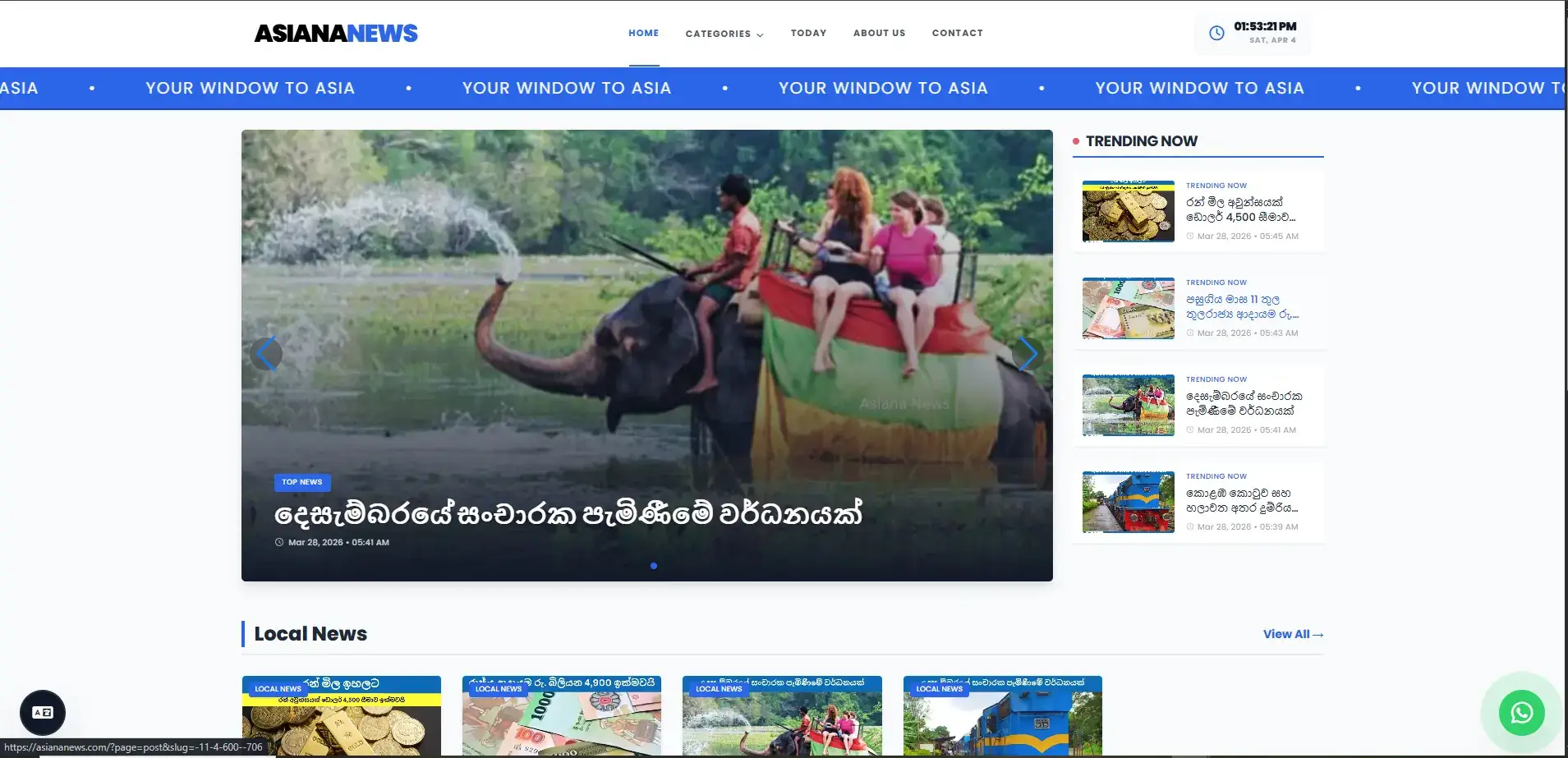Click the ASIANANEWS logo
The width and height of the screenshot is (1568, 758).
pyautogui.click(x=336, y=33)
